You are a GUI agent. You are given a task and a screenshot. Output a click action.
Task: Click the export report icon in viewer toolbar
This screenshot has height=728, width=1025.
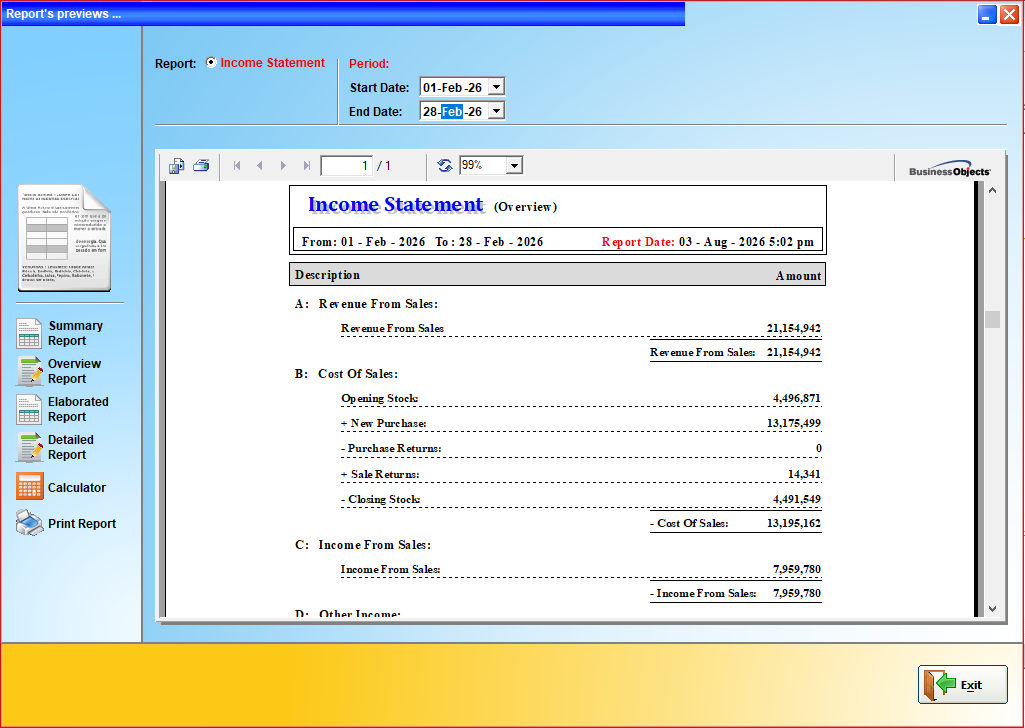coord(176,166)
